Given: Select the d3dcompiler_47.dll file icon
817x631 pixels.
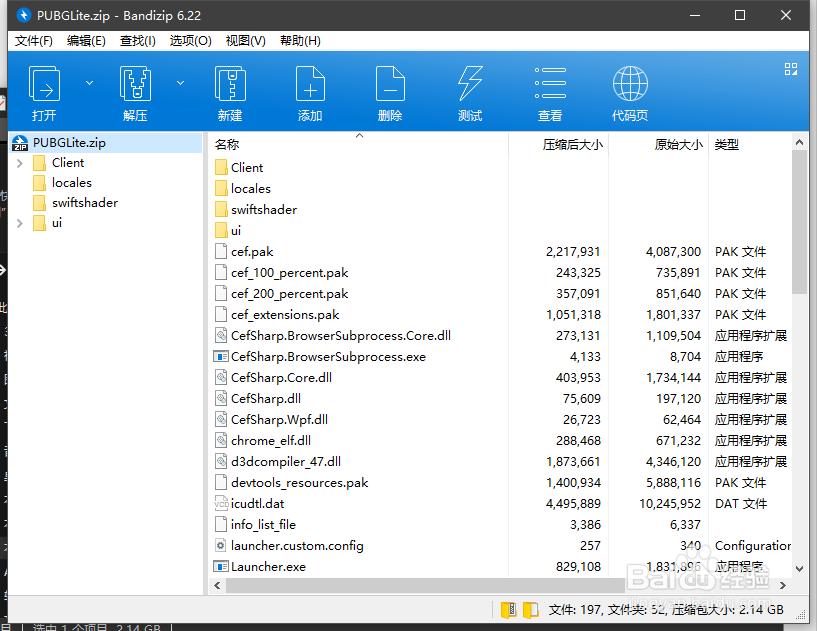Looking at the screenshot, I should [221, 461].
